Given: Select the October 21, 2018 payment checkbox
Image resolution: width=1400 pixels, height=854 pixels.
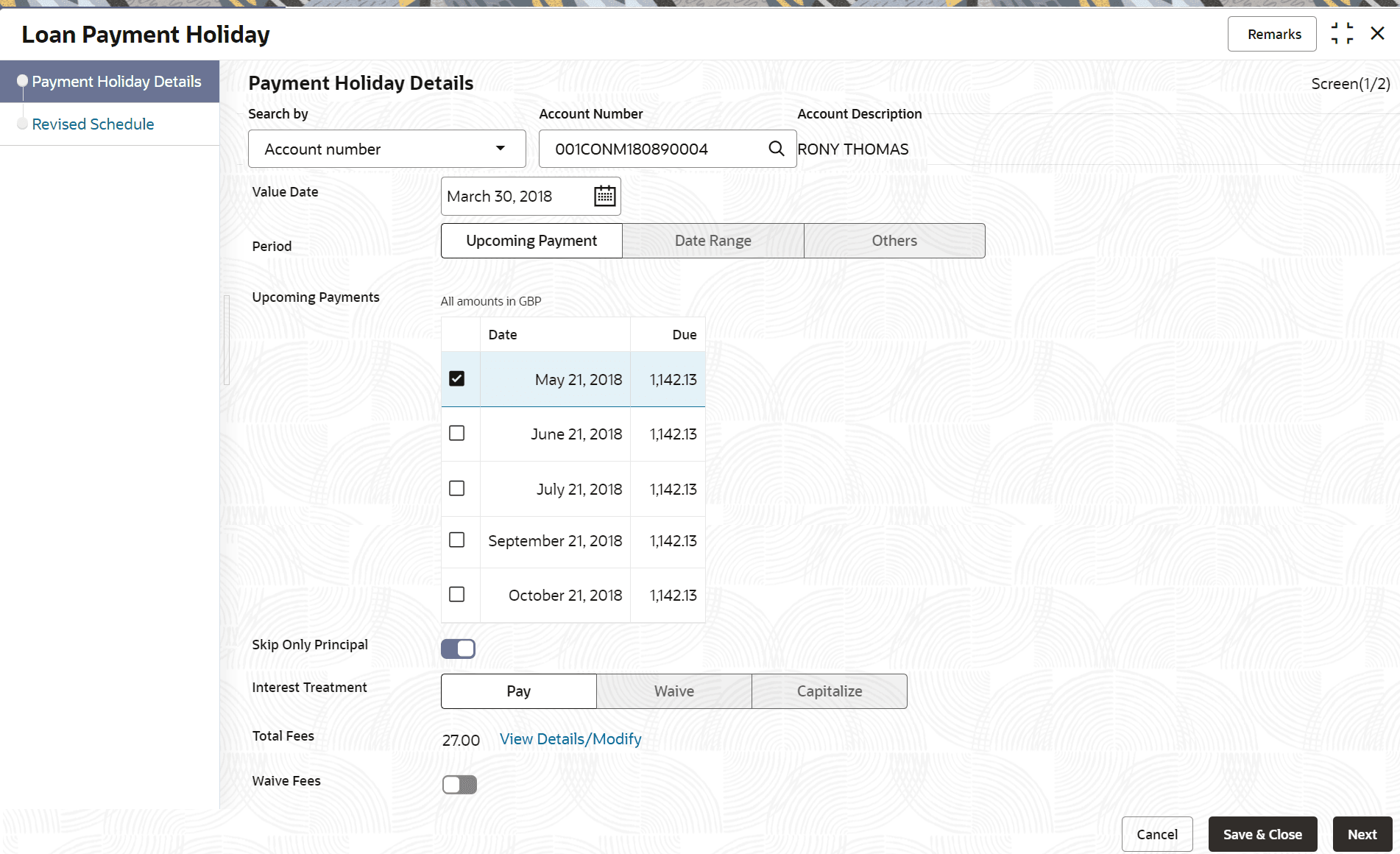Looking at the screenshot, I should pos(457,595).
